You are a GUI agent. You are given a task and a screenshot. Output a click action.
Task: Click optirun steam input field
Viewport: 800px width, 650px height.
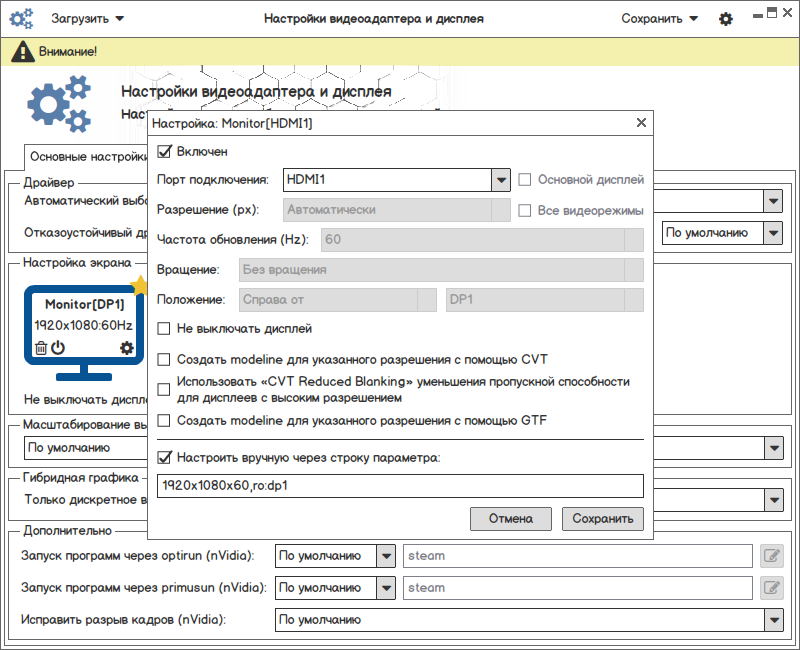(578, 556)
